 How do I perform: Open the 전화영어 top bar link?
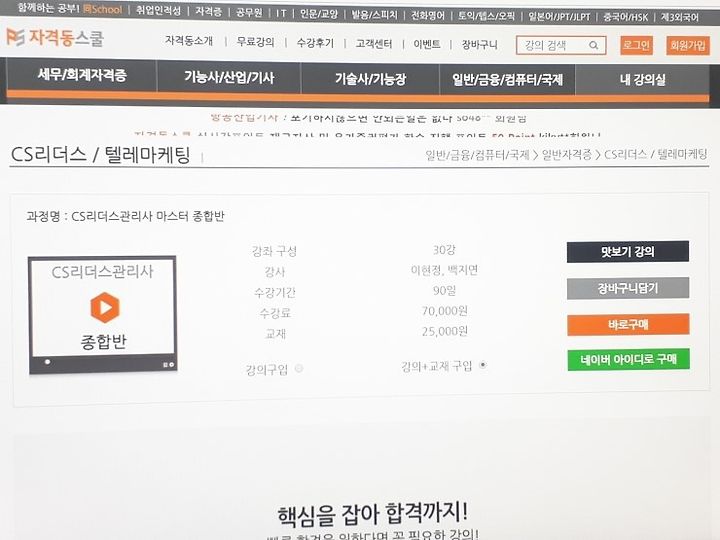pos(428,16)
